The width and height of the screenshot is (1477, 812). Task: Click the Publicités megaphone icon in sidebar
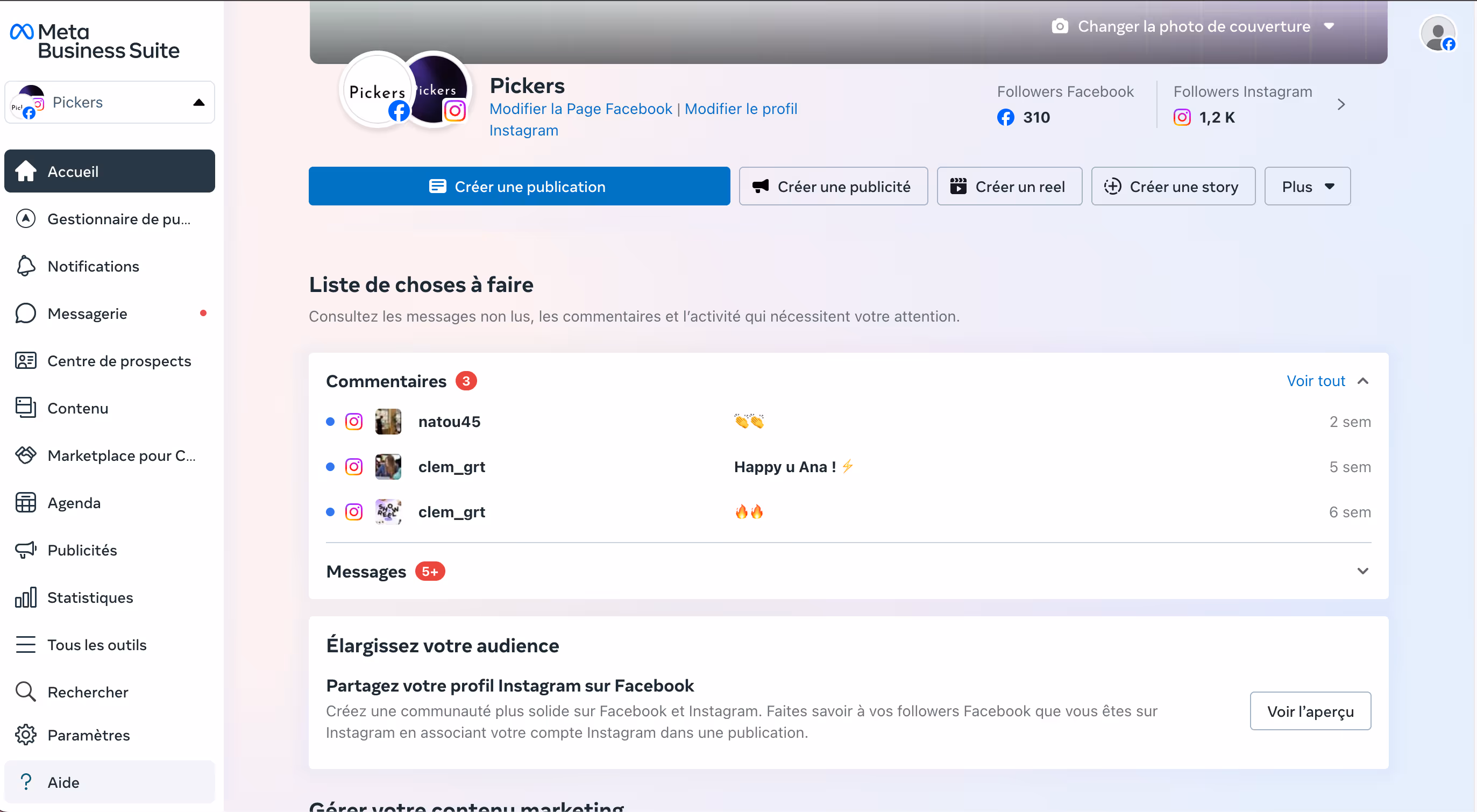(26, 550)
